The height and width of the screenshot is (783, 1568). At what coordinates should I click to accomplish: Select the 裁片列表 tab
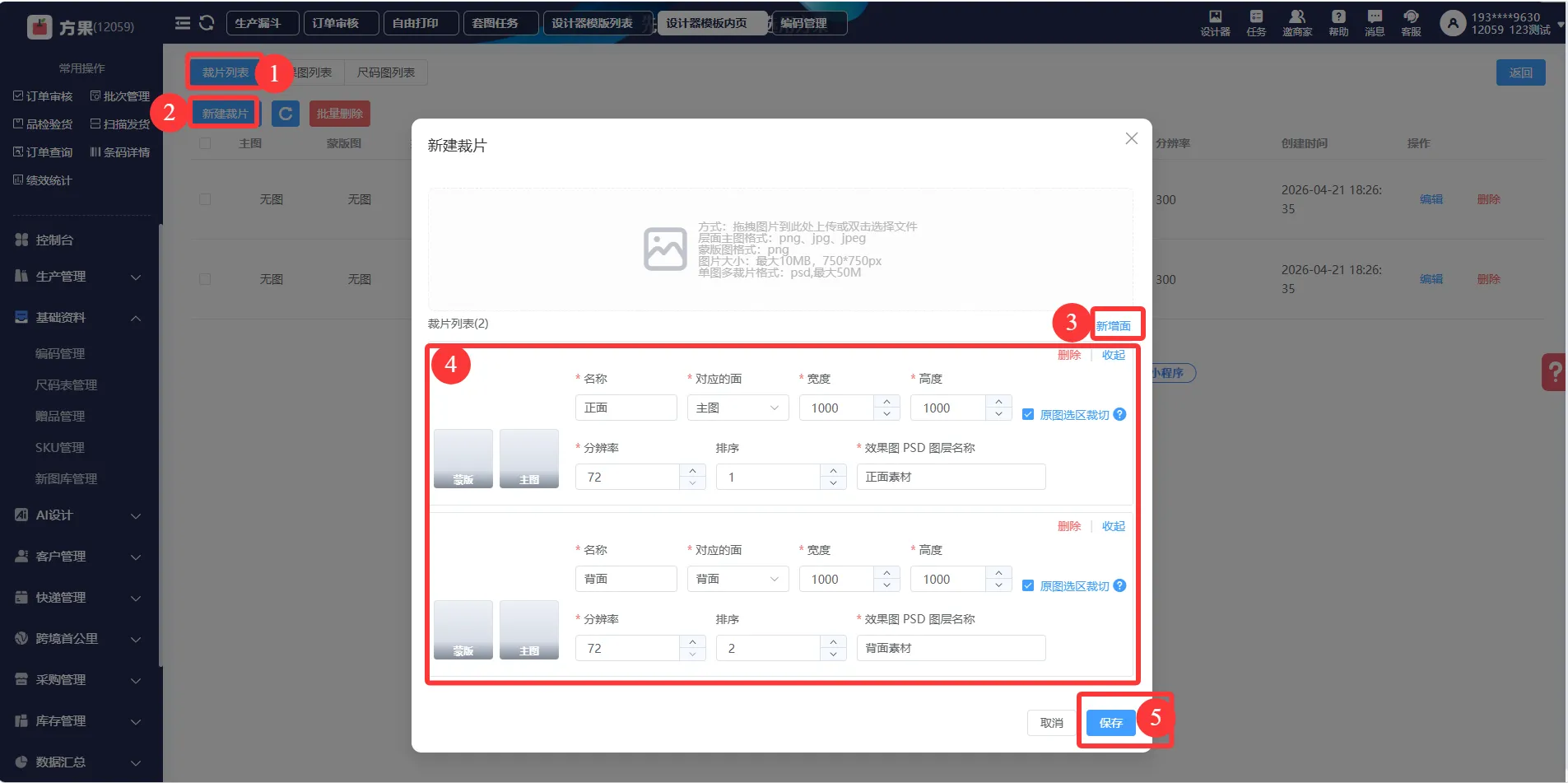[x=226, y=72]
